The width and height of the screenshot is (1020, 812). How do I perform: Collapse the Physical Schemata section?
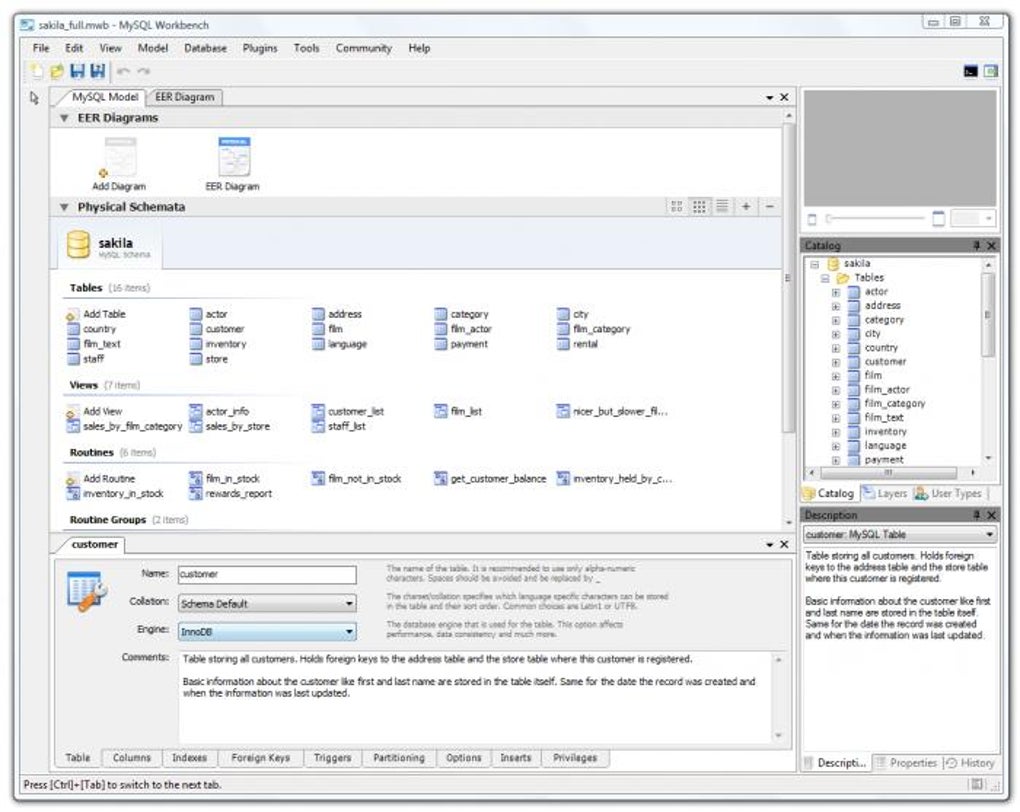tap(65, 207)
